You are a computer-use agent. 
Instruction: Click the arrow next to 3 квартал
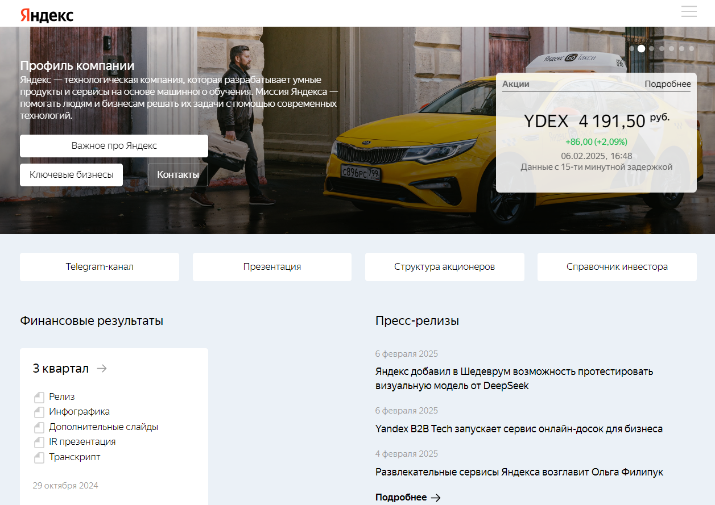tap(102, 368)
